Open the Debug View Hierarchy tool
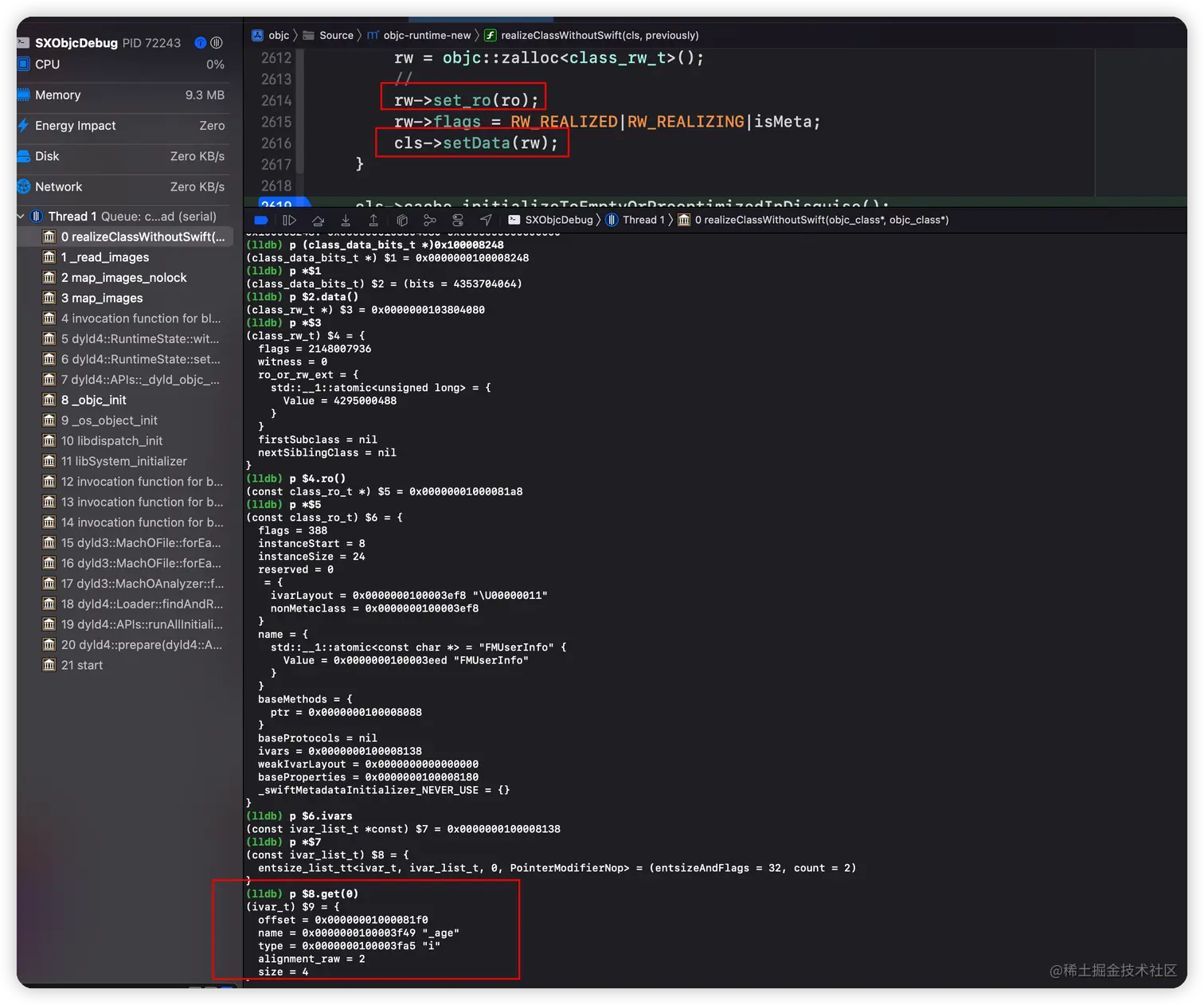This screenshot has width=1204, height=1005. tap(402, 221)
